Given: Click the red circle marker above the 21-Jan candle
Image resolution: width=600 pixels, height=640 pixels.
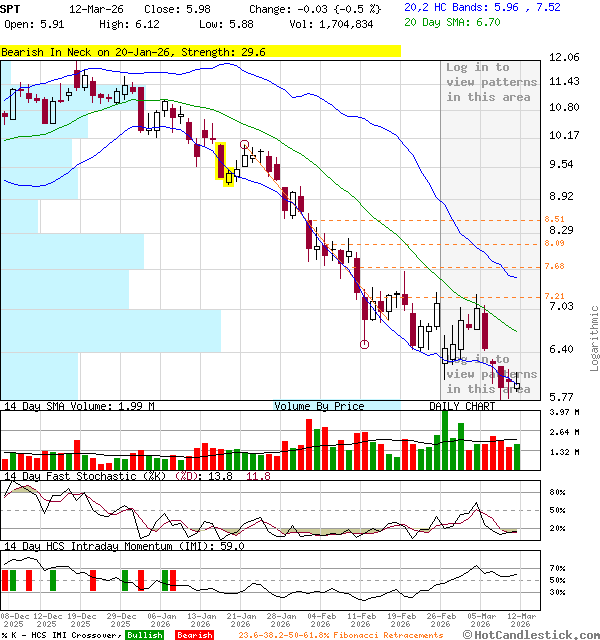Looking at the screenshot, I should click(245, 145).
